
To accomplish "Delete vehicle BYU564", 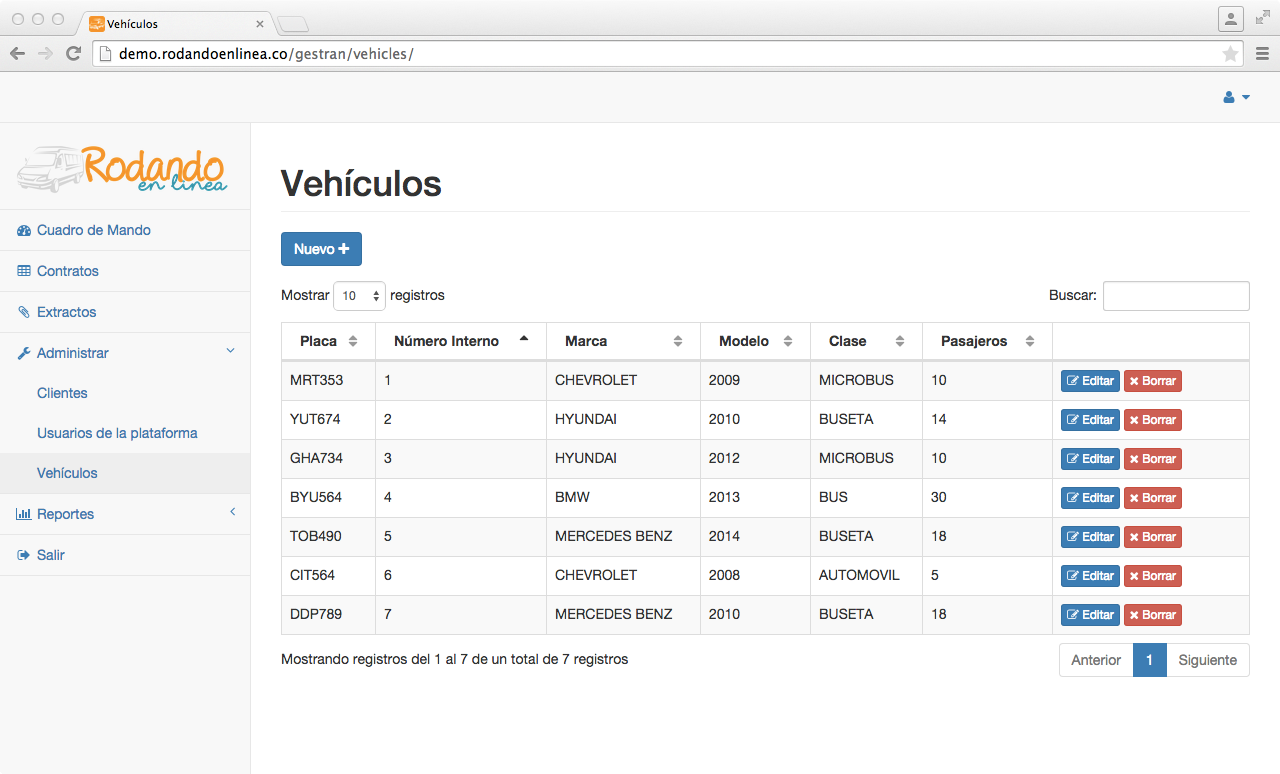I will click(1153, 498).
